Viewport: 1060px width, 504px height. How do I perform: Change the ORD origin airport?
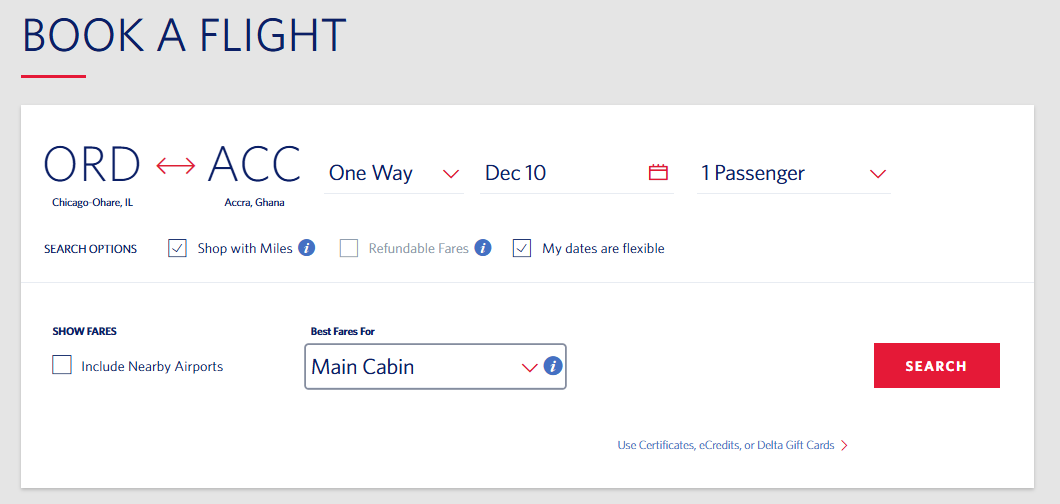pyautogui.click(x=92, y=165)
